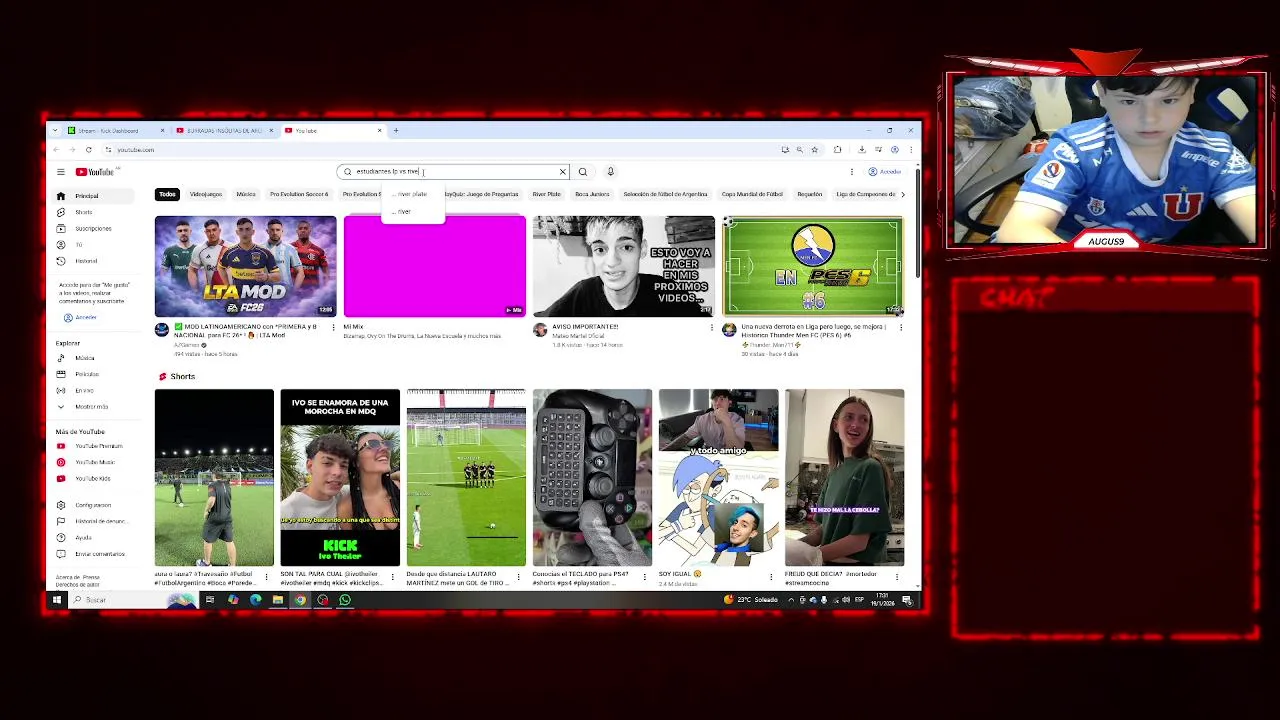Bookmark this page with the star icon
The image size is (1280, 720).
tap(814, 150)
